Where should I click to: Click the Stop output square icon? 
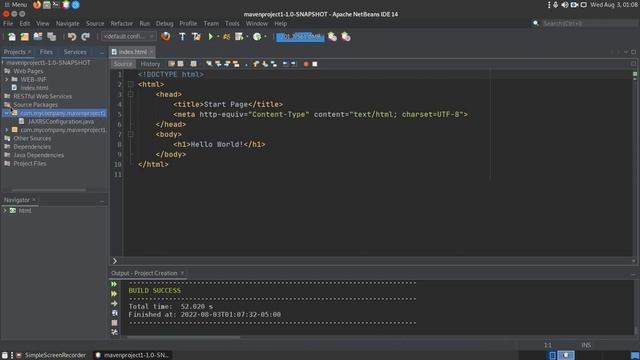(114, 322)
